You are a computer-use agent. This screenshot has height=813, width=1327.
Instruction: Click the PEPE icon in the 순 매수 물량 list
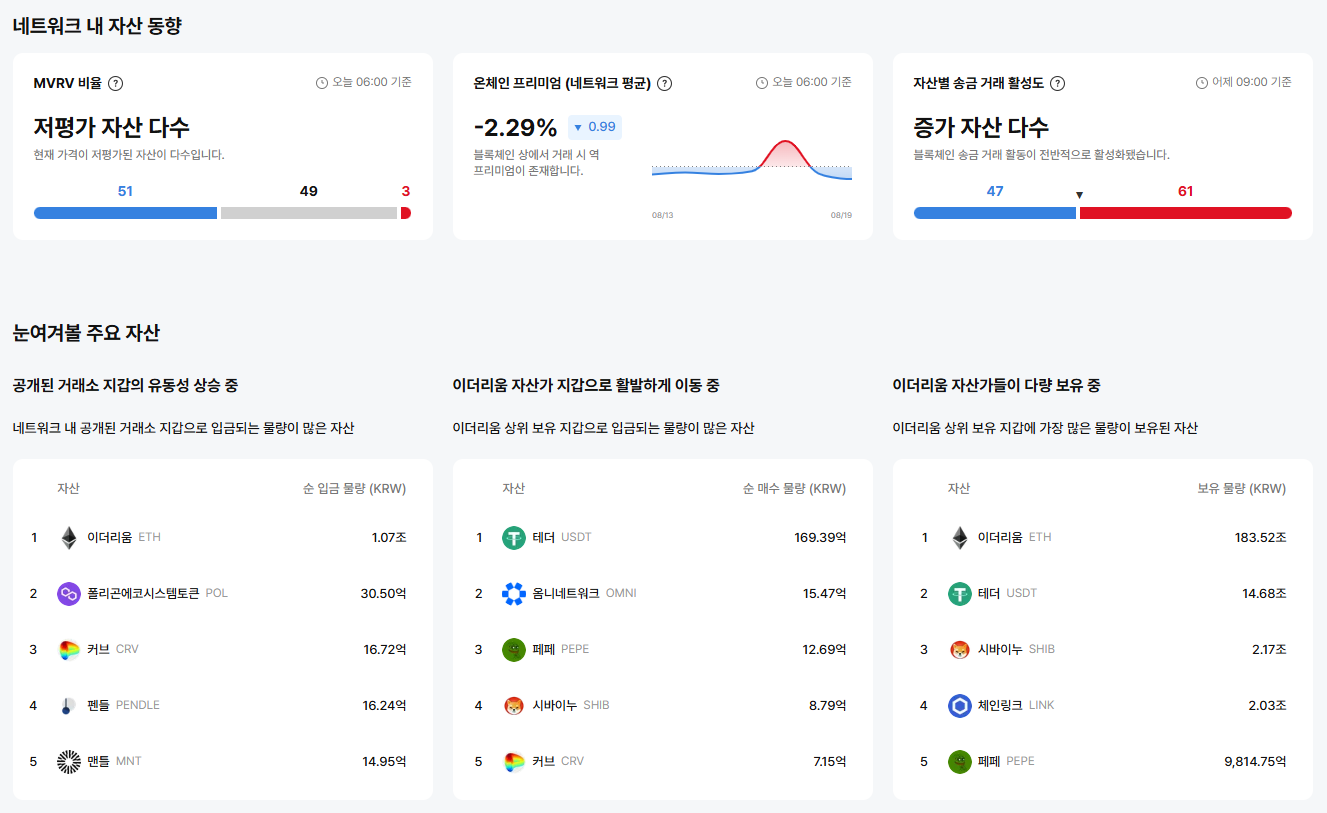(514, 650)
